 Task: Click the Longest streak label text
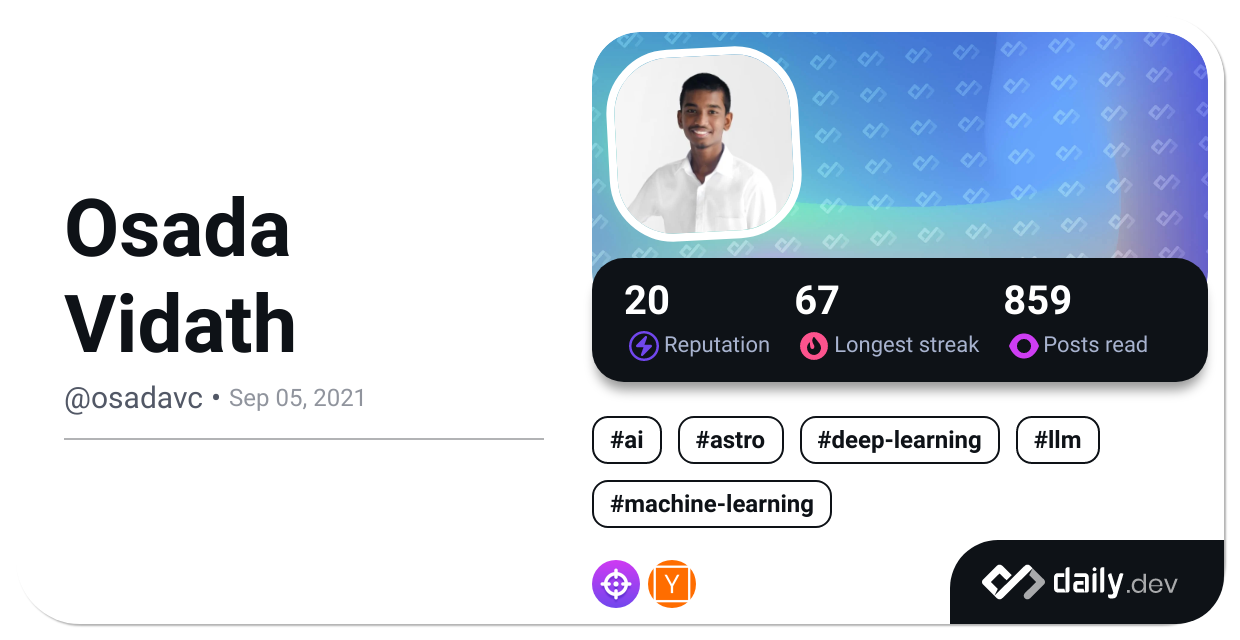pos(906,346)
